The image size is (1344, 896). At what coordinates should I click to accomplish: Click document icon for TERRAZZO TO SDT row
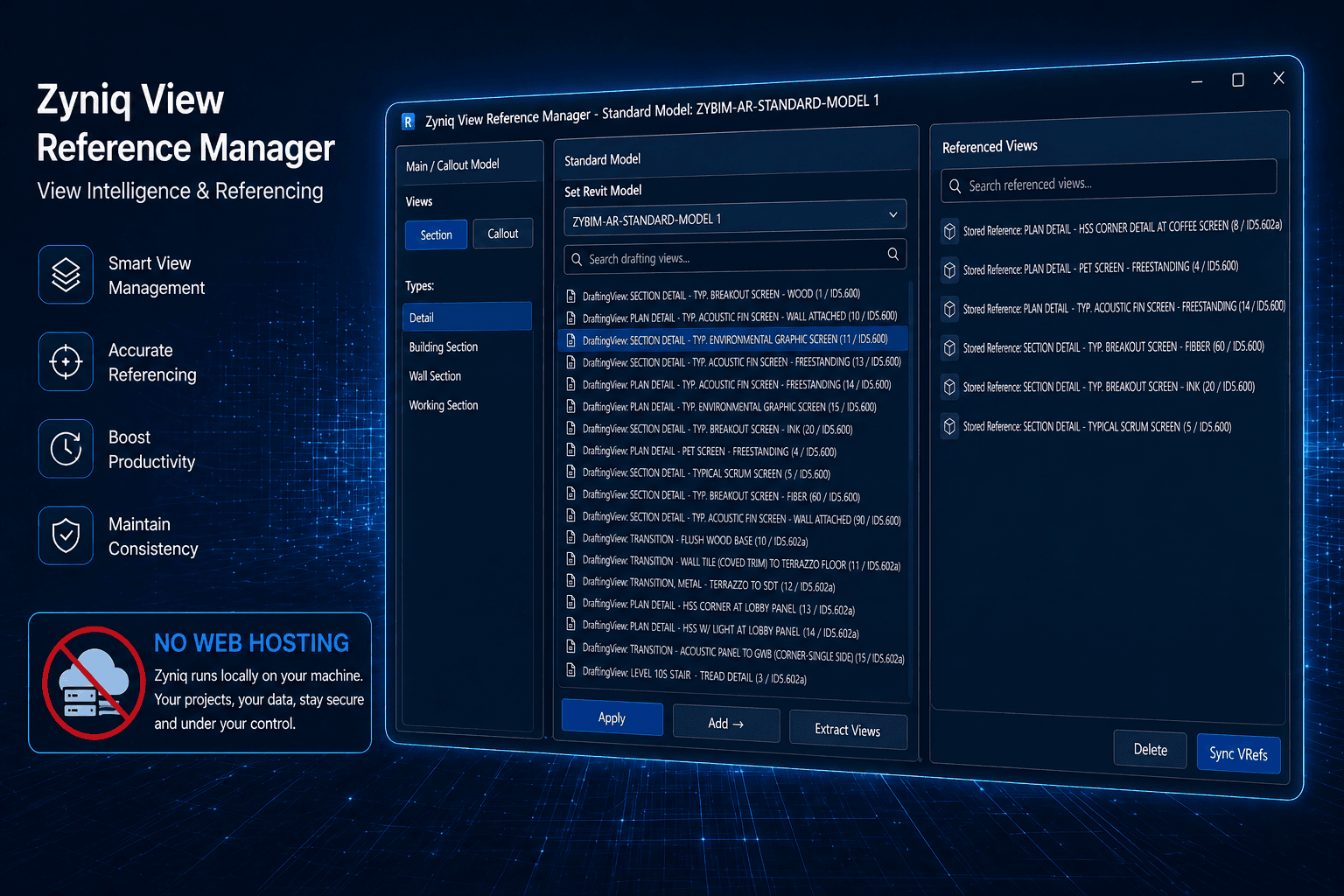tap(571, 581)
